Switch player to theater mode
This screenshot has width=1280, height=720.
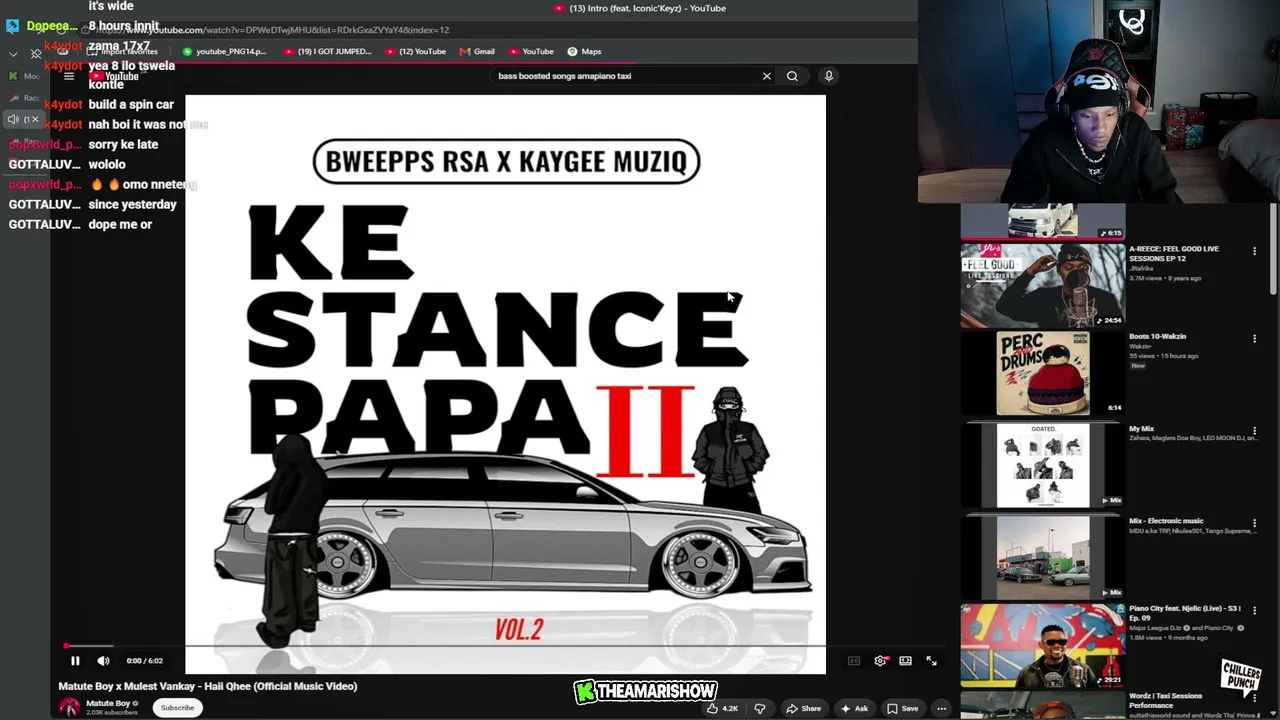click(905, 661)
